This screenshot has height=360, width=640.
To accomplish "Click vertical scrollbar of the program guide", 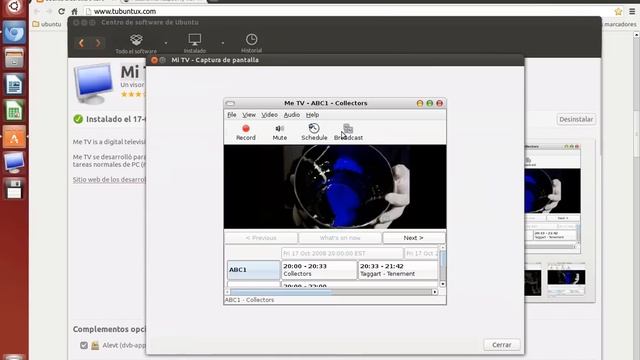I will [442, 265].
